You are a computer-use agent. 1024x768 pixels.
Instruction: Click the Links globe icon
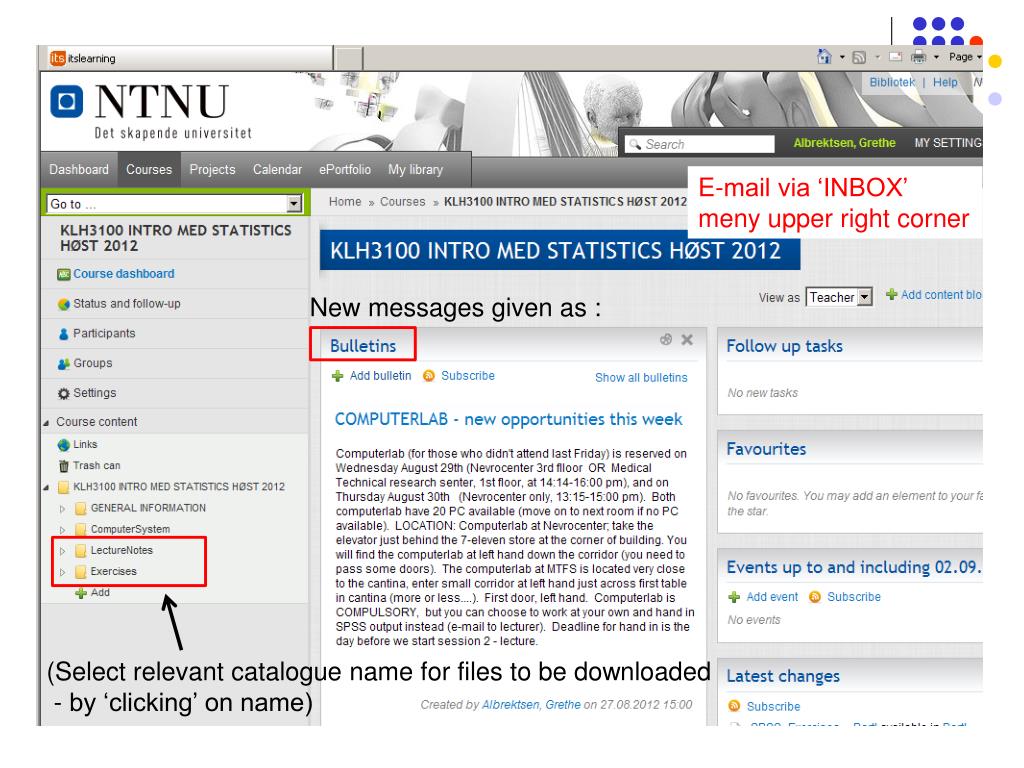(x=63, y=445)
